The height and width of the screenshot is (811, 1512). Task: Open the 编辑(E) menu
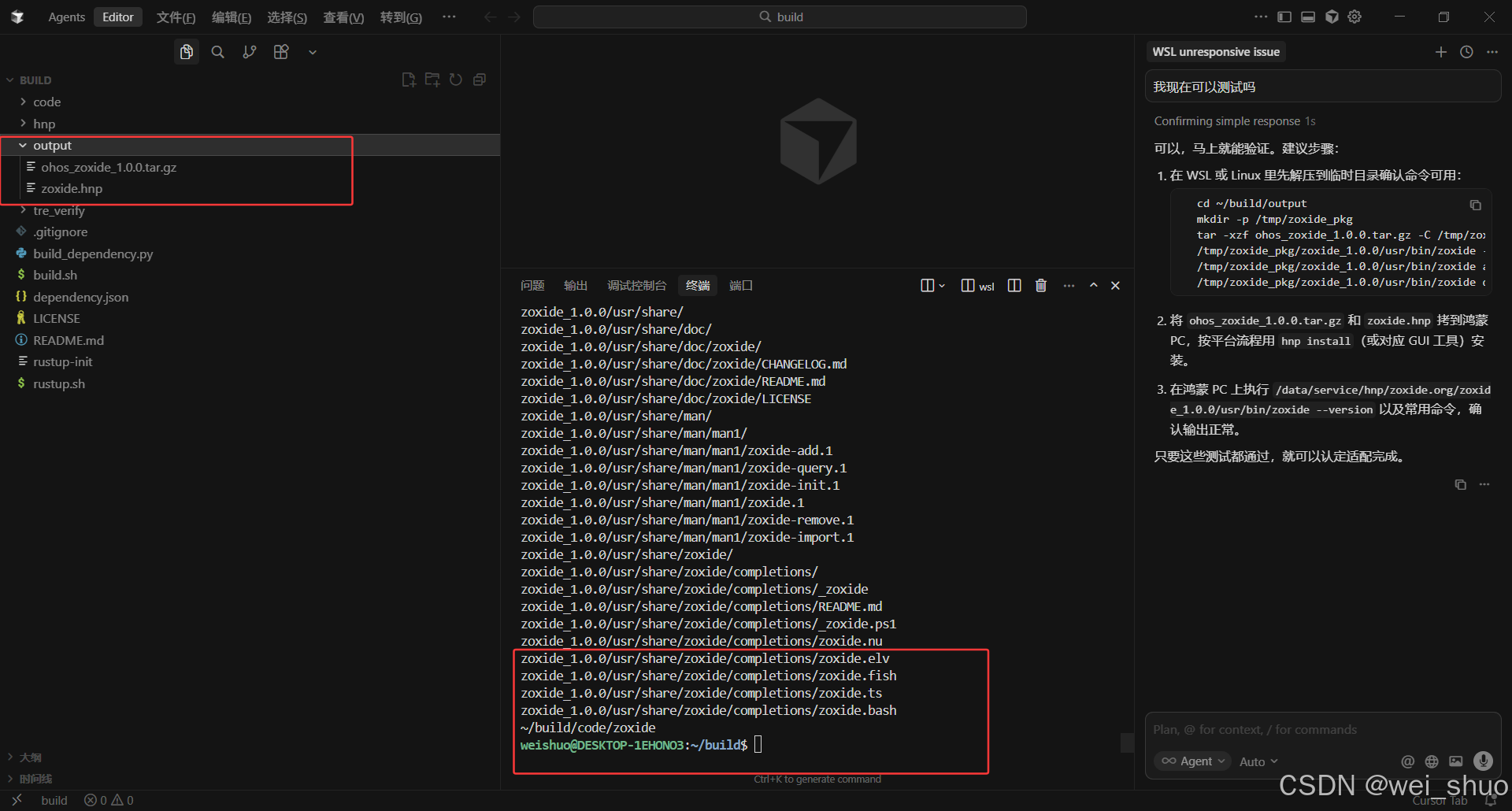tap(232, 17)
